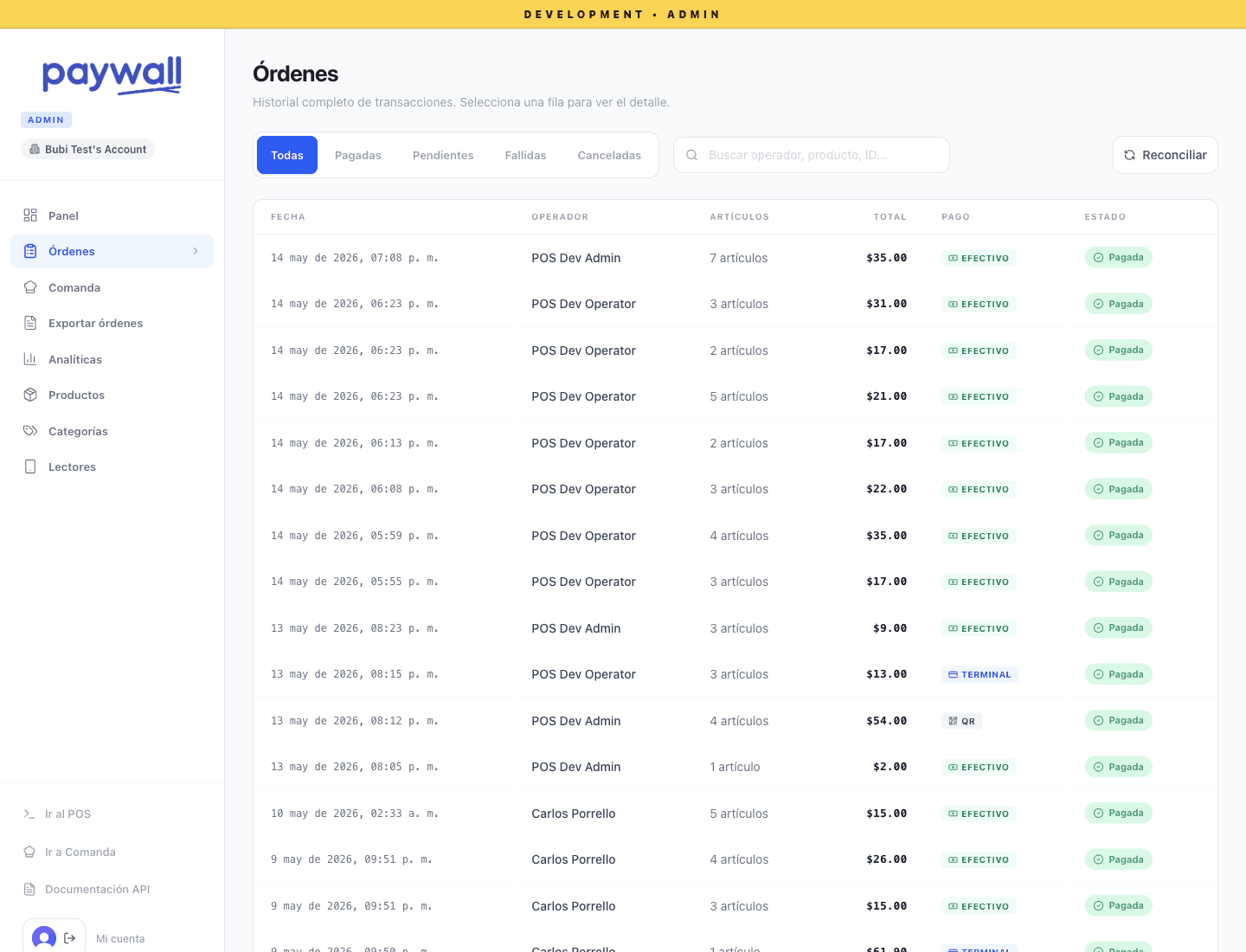Select order dated 14 may 07:08 p. m.

[x=735, y=258]
